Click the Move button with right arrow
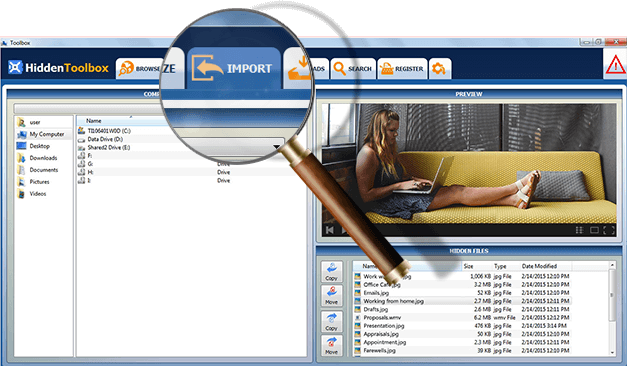 point(331,345)
